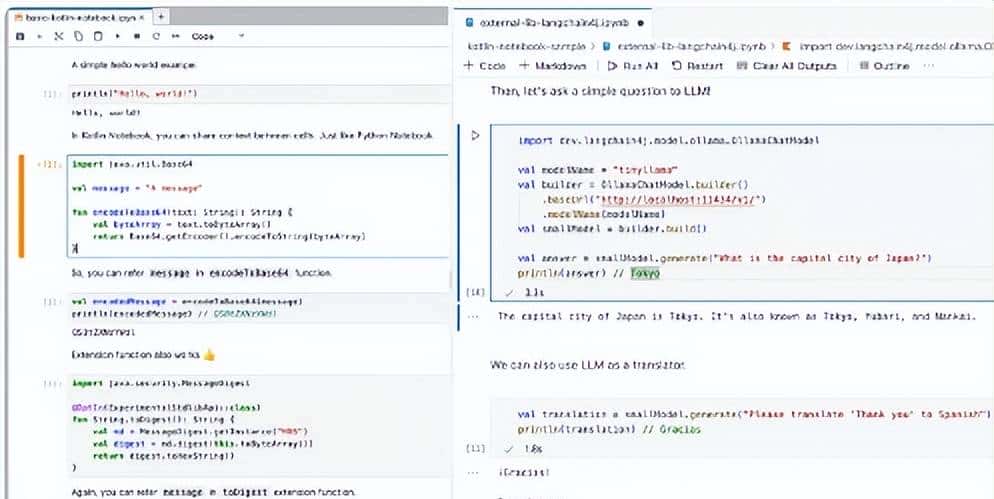Click the 'We can also use LLM as a translator' text
This screenshot has height=499, width=994.
588,365
